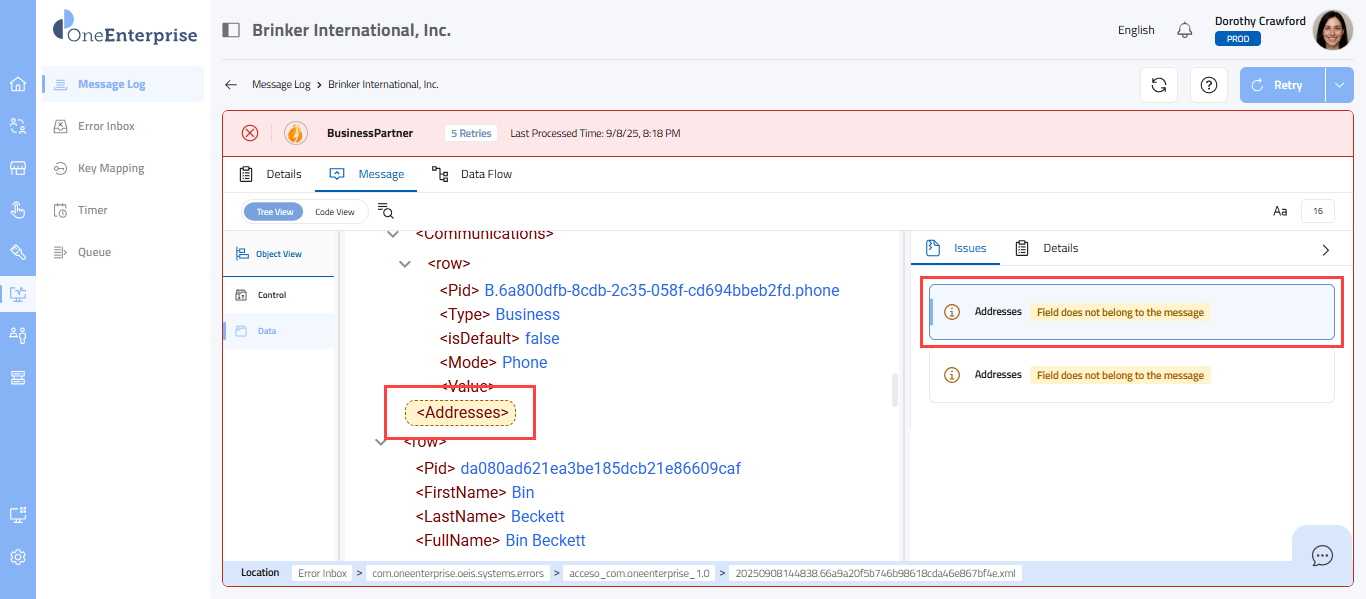Switch to Tree View toggle
The width and height of the screenshot is (1366, 599).
(275, 212)
